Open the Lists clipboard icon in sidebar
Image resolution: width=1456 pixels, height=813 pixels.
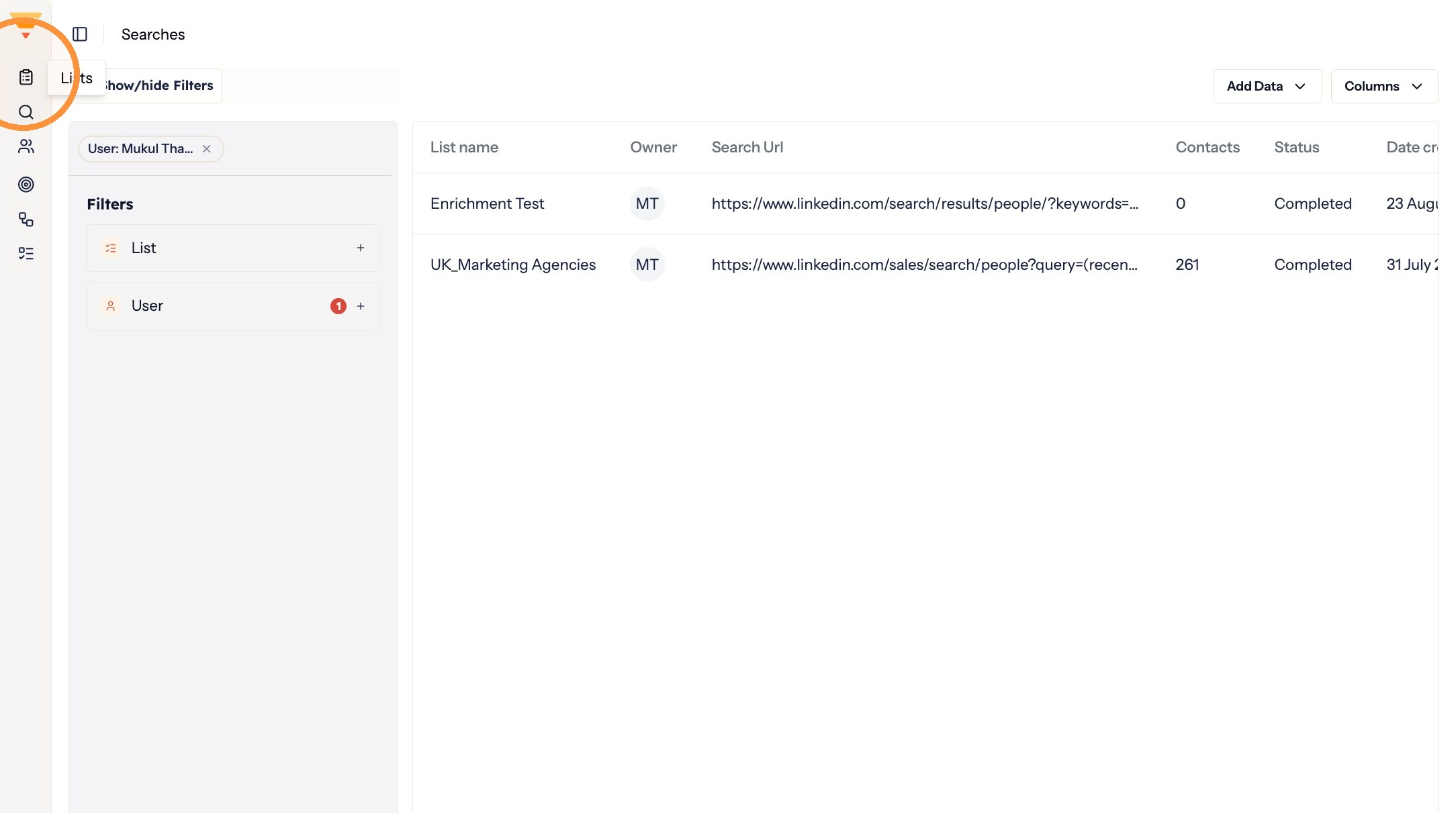click(x=26, y=77)
